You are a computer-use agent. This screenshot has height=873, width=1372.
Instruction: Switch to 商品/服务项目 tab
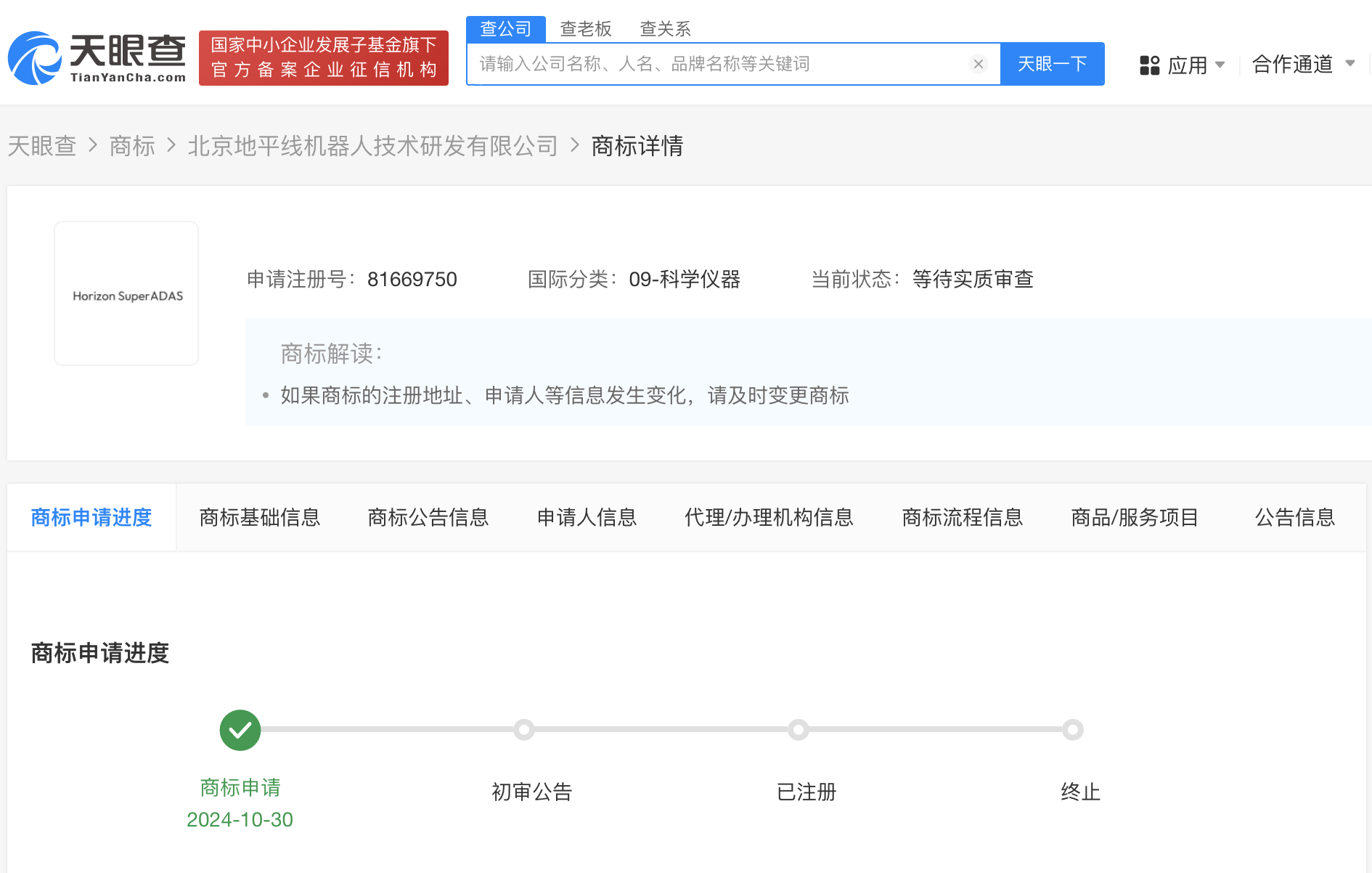click(1135, 517)
